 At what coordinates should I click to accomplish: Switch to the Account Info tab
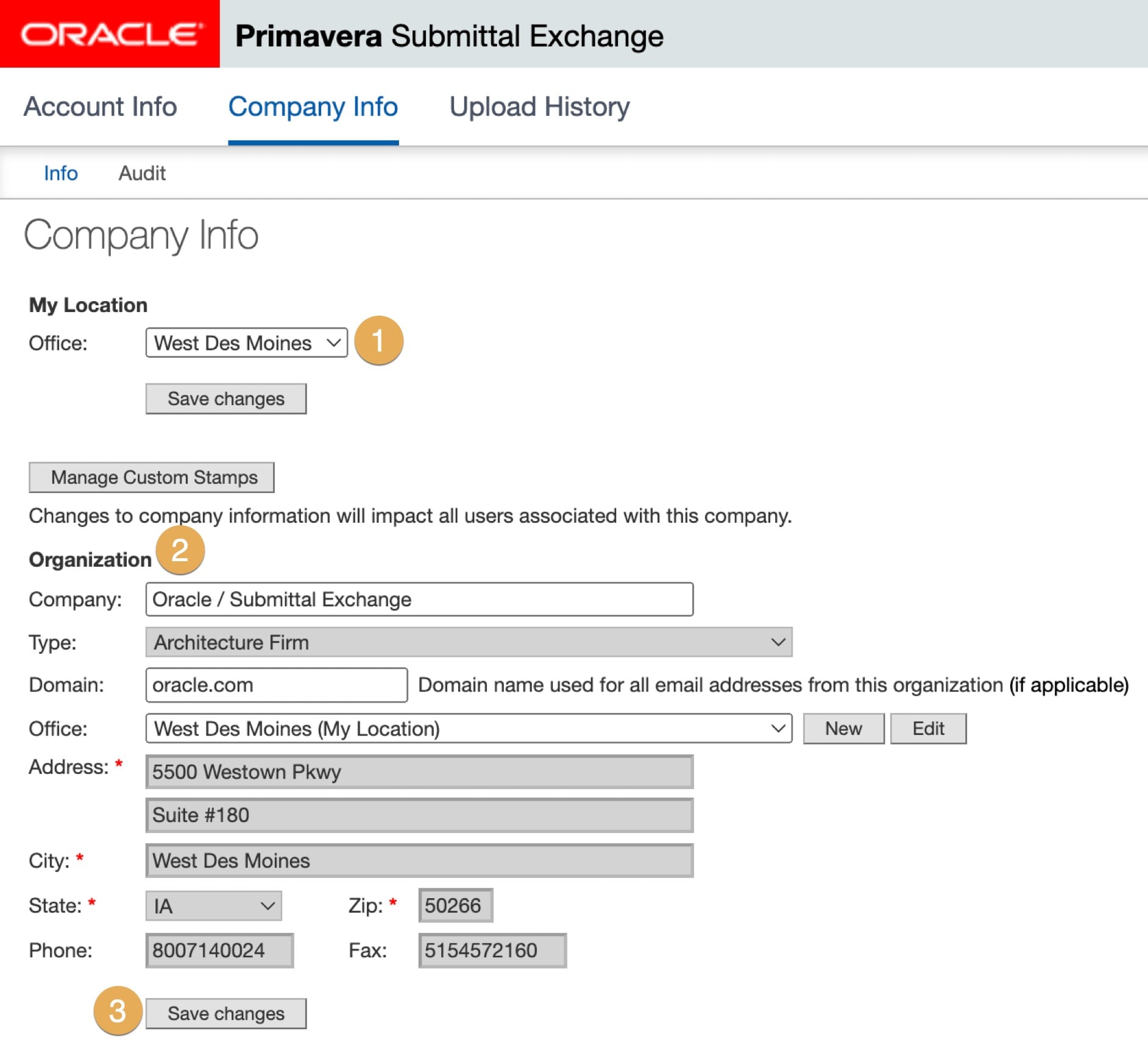(101, 107)
